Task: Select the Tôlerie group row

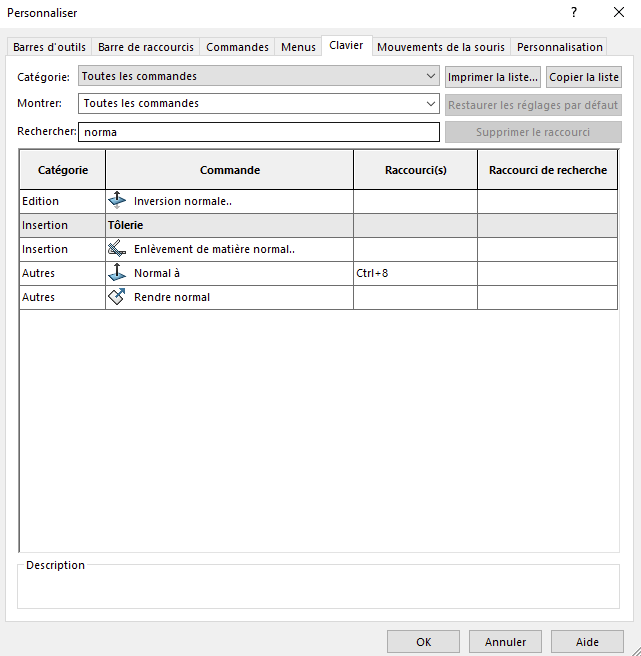Action: (318, 225)
